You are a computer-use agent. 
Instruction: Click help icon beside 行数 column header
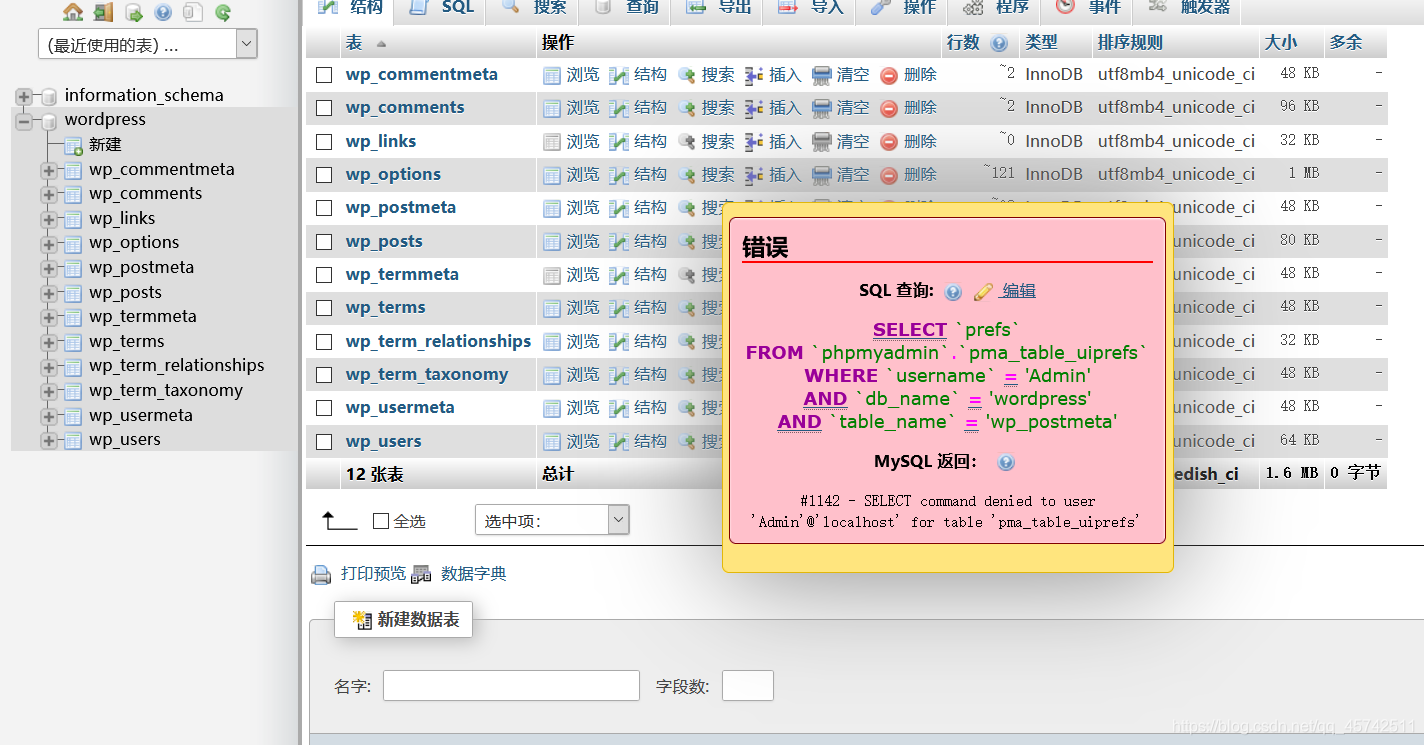point(999,43)
